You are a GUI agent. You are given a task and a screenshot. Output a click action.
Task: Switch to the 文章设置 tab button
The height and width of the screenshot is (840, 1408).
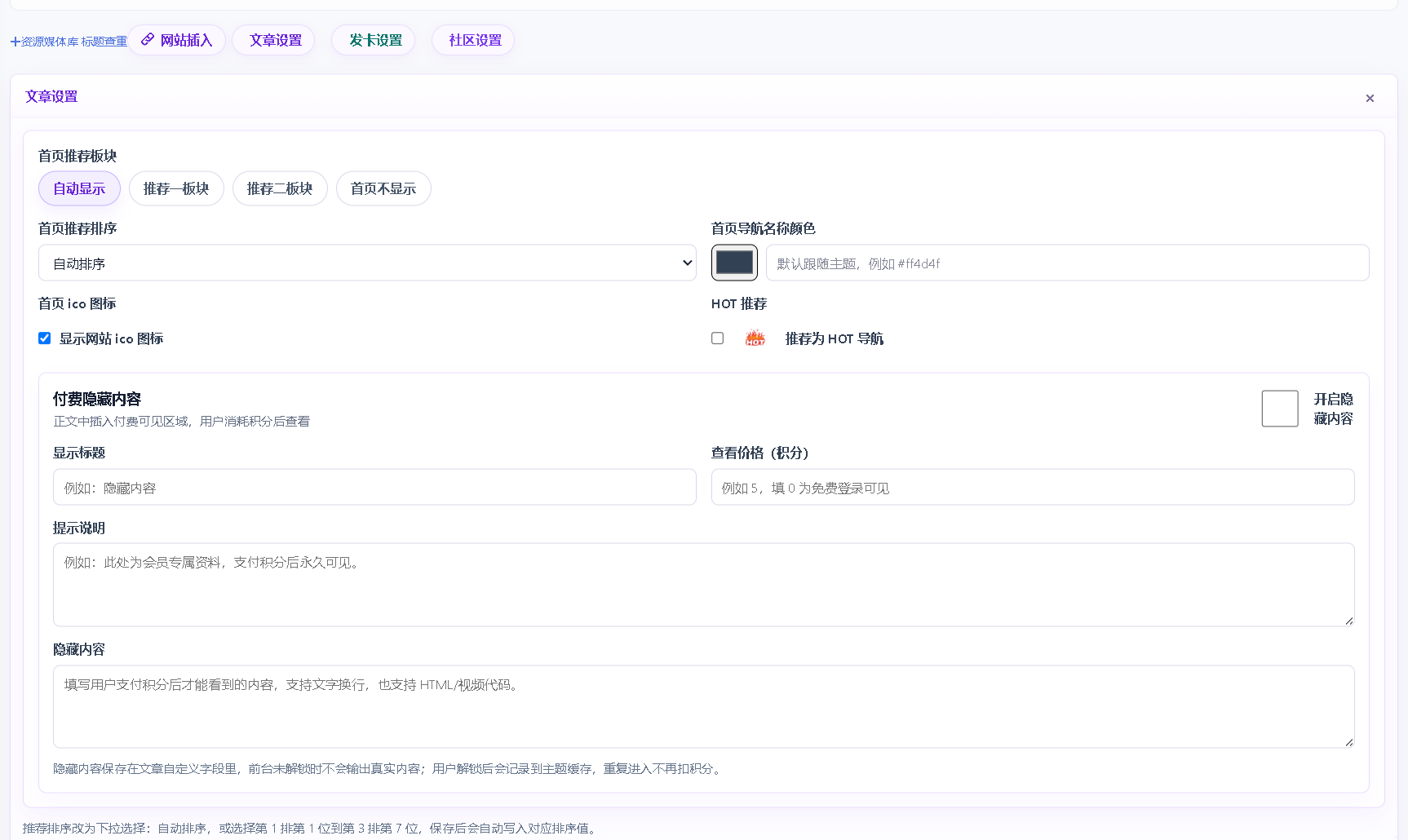coord(274,40)
